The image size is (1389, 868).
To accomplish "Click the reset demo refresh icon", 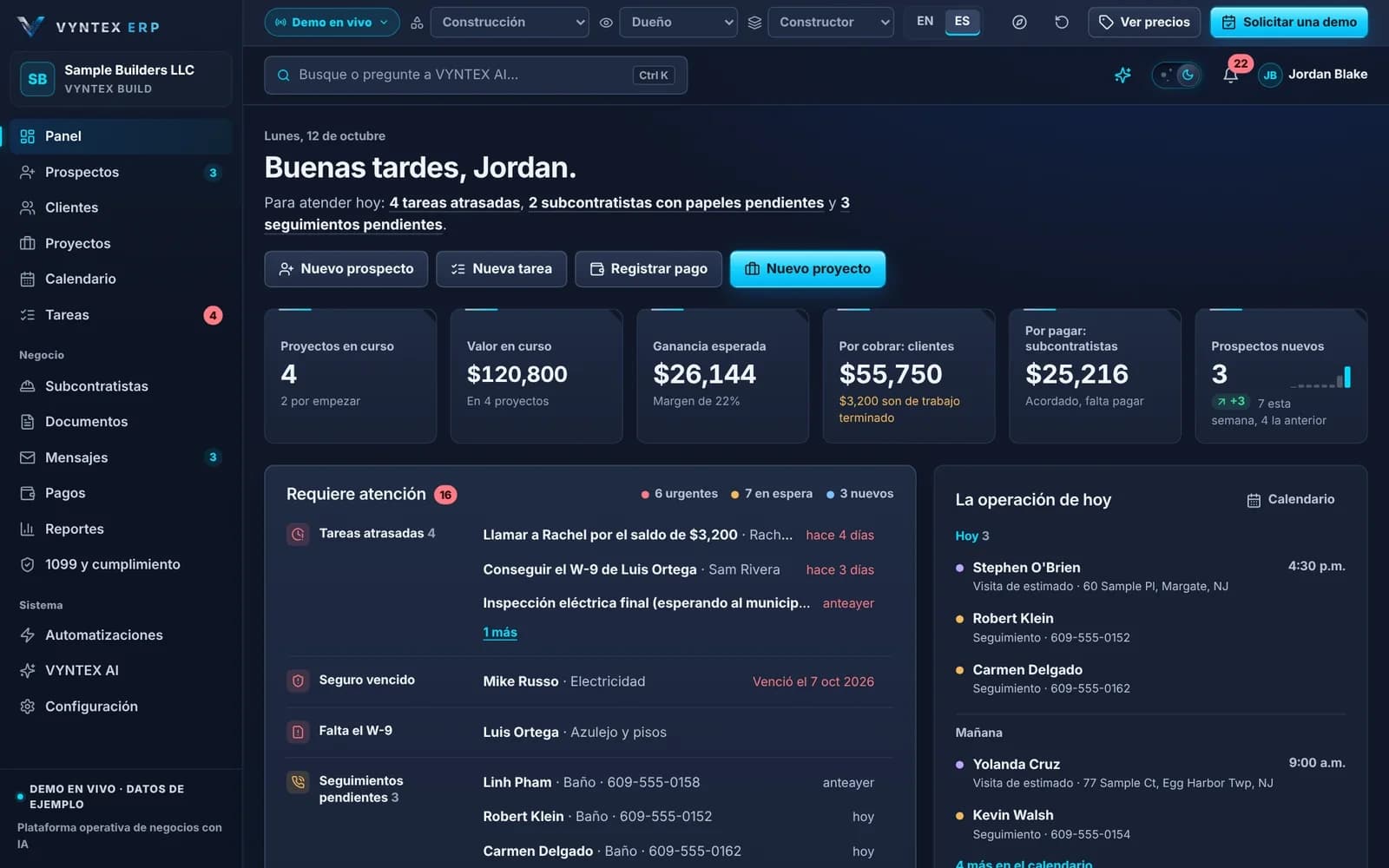I will pyautogui.click(x=1061, y=22).
